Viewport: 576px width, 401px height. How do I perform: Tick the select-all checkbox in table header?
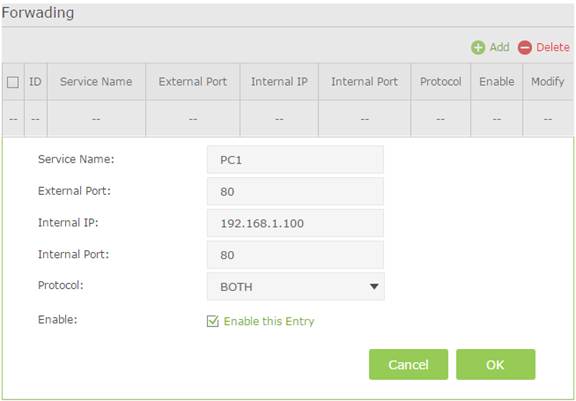coord(13,82)
